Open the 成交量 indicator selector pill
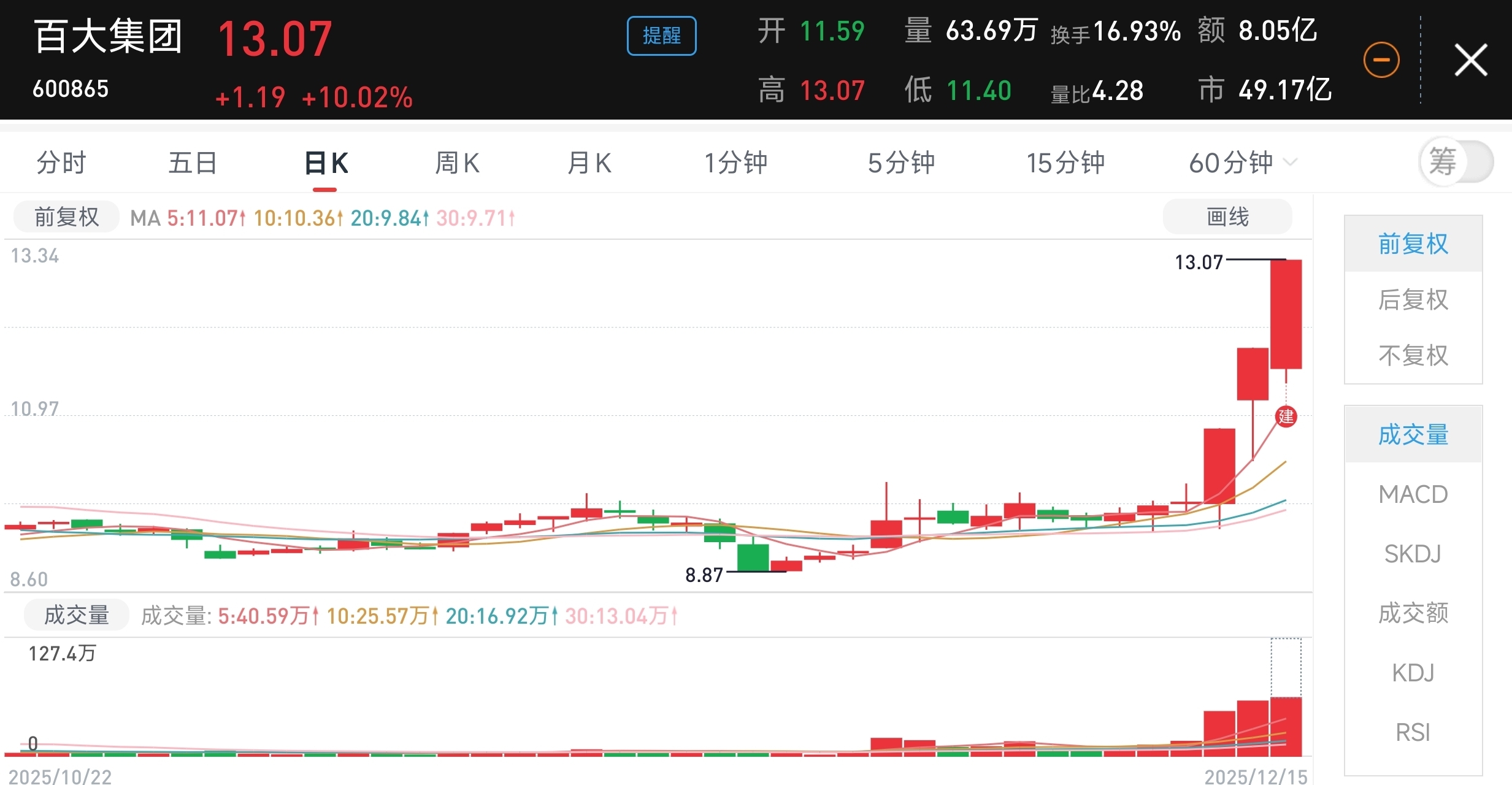The height and width of the screenshot is (785, 1512). coord(76,615)
